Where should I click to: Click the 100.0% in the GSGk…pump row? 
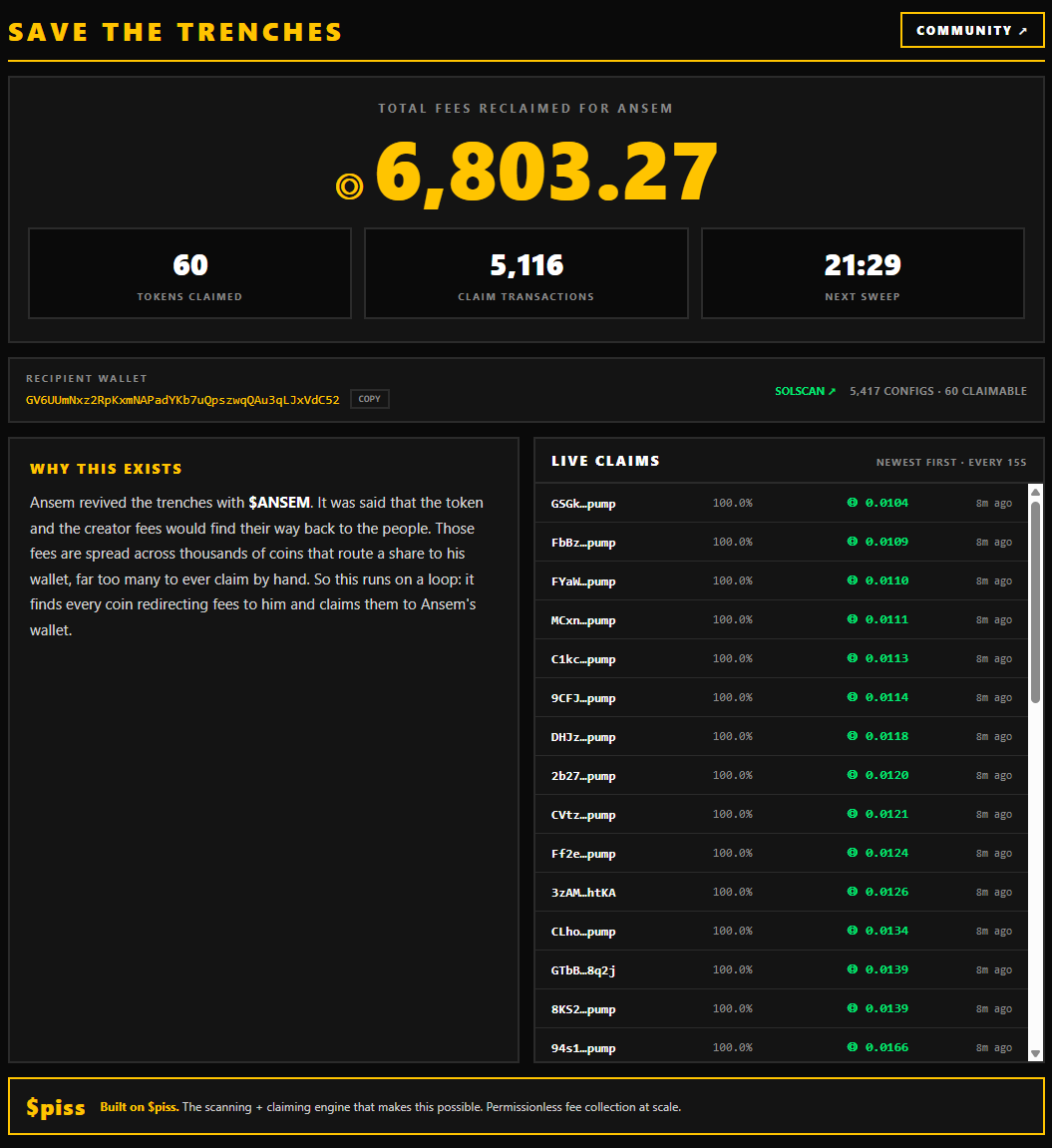(x=732, y=503)
